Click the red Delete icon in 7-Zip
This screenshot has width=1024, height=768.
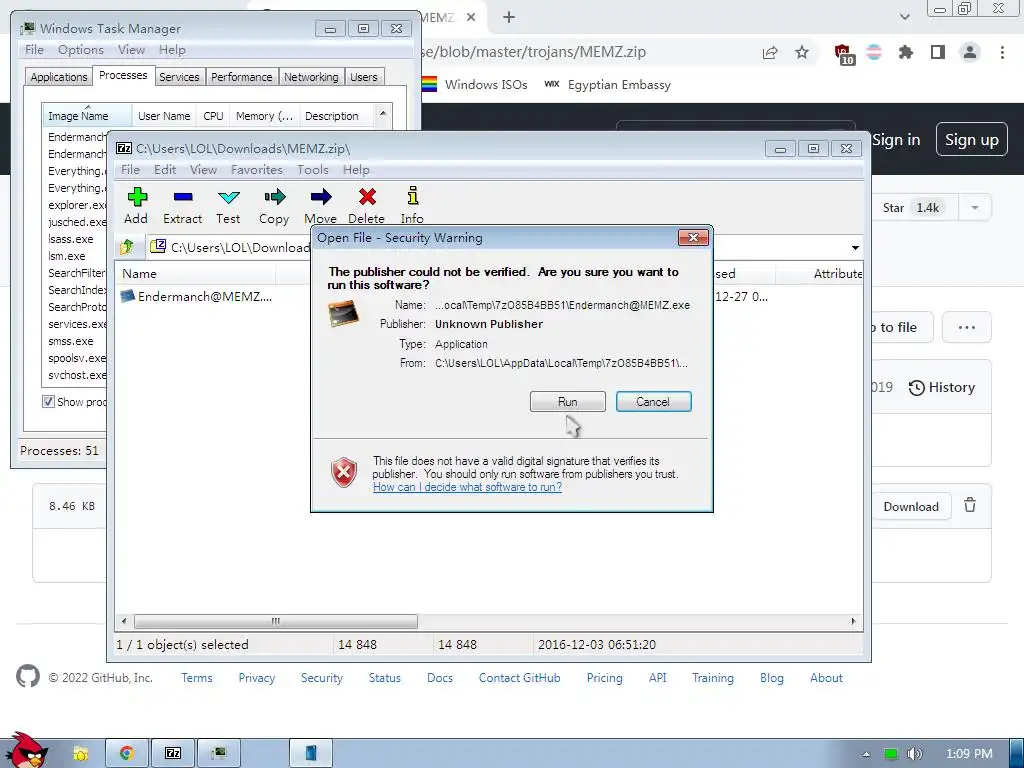(367, 197)
